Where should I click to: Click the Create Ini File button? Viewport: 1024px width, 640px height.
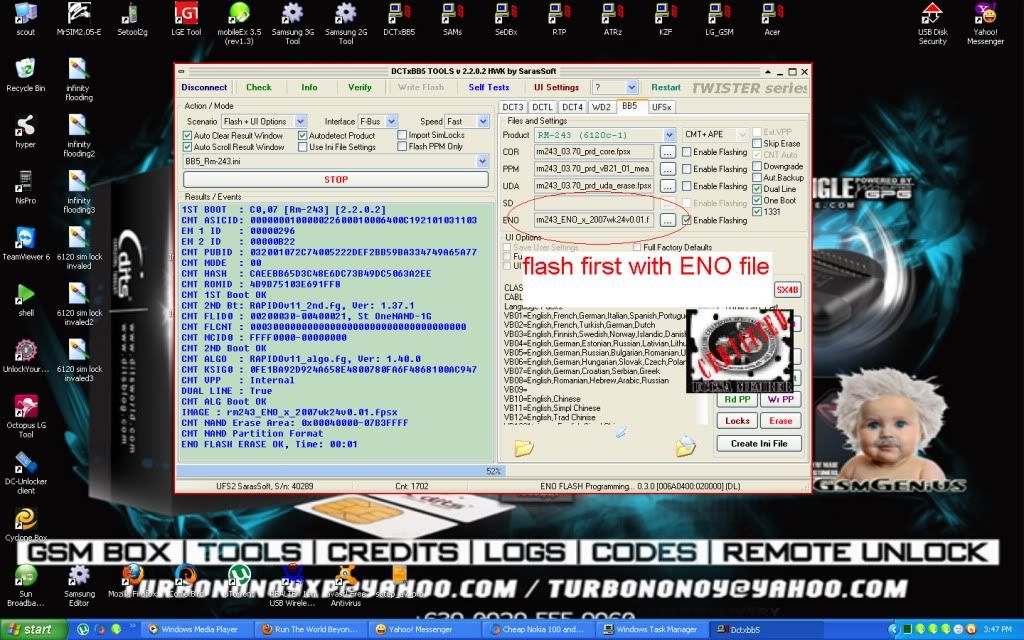(759, 443)
